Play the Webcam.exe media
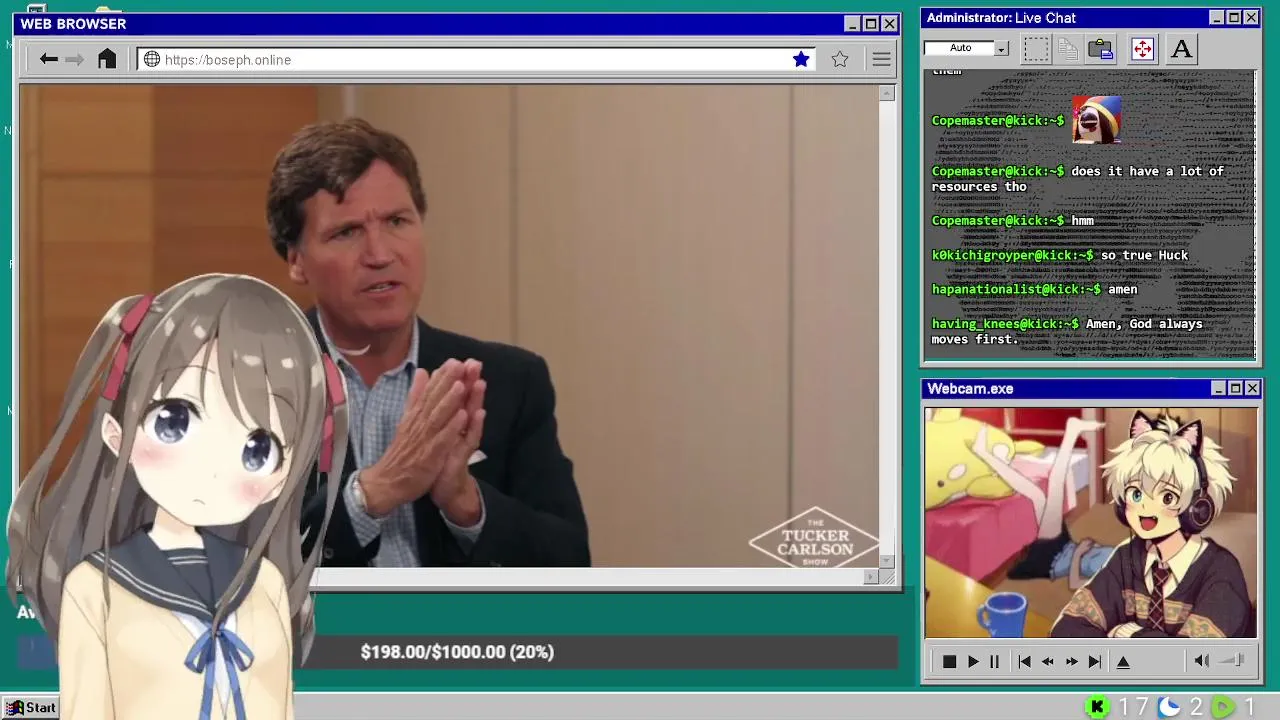1280x720 pixels. click(973, 662)
